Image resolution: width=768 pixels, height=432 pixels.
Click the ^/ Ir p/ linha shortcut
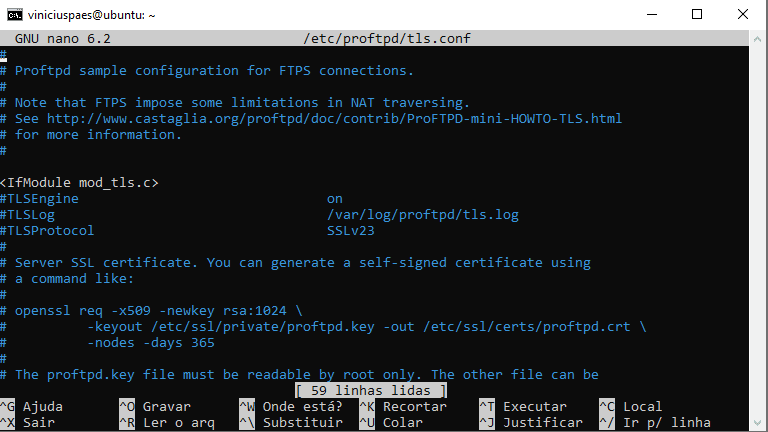655,423
